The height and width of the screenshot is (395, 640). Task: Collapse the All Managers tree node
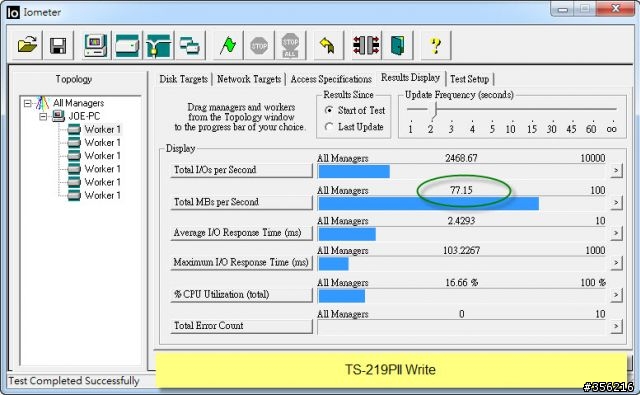point(27,103)
